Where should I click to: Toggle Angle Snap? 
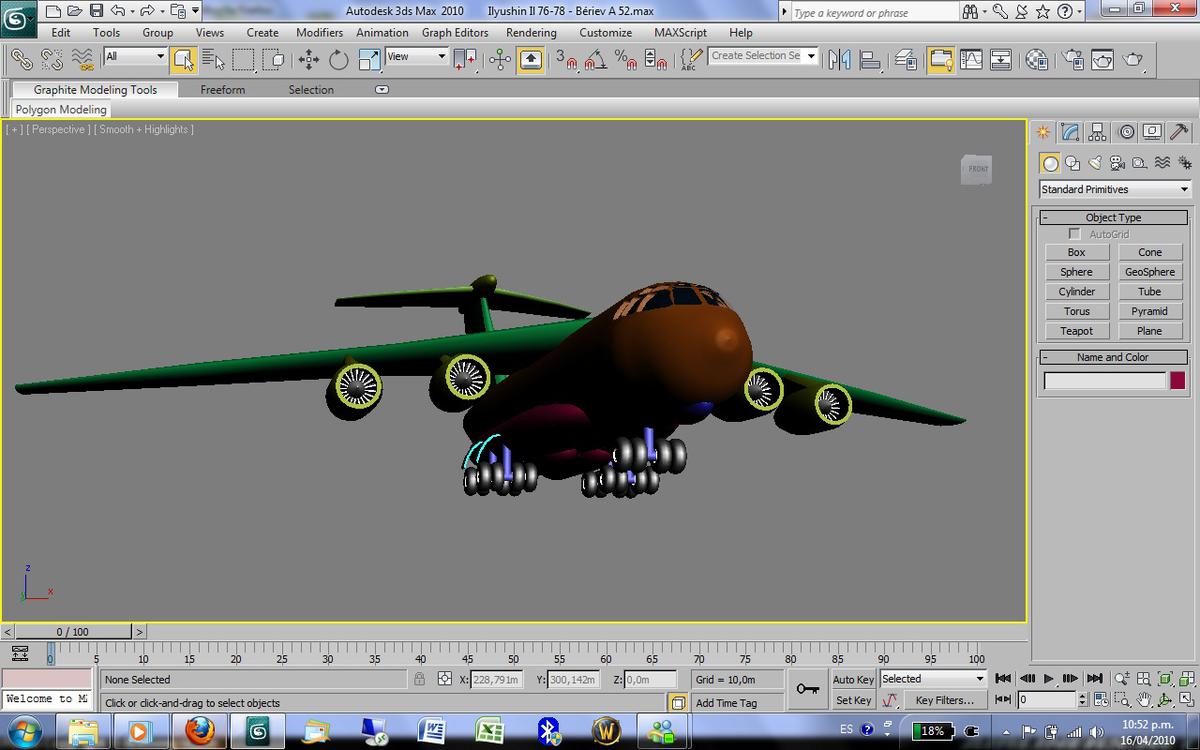(596, 60)
